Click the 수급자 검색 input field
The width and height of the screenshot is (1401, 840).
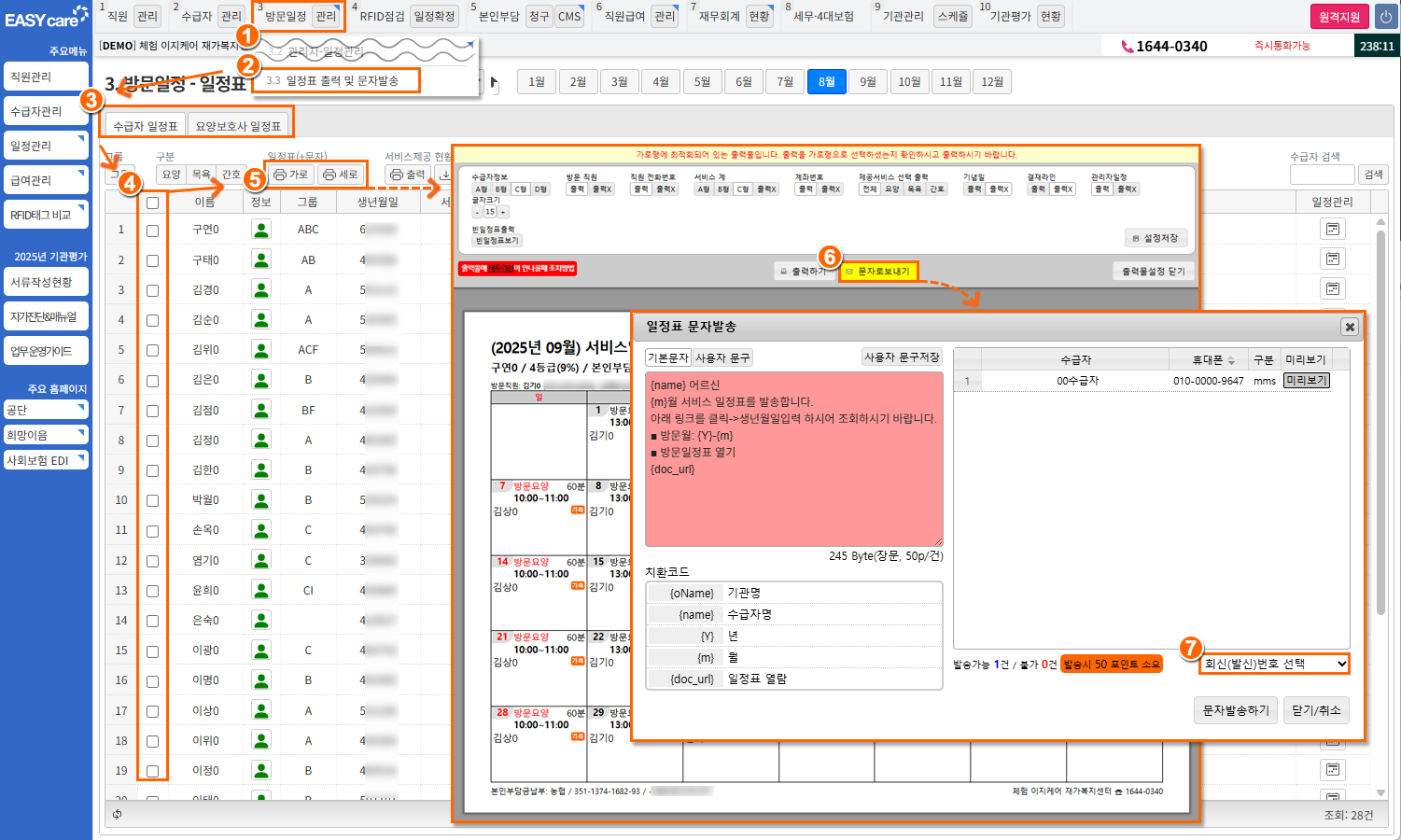(x=1321, y=175)
